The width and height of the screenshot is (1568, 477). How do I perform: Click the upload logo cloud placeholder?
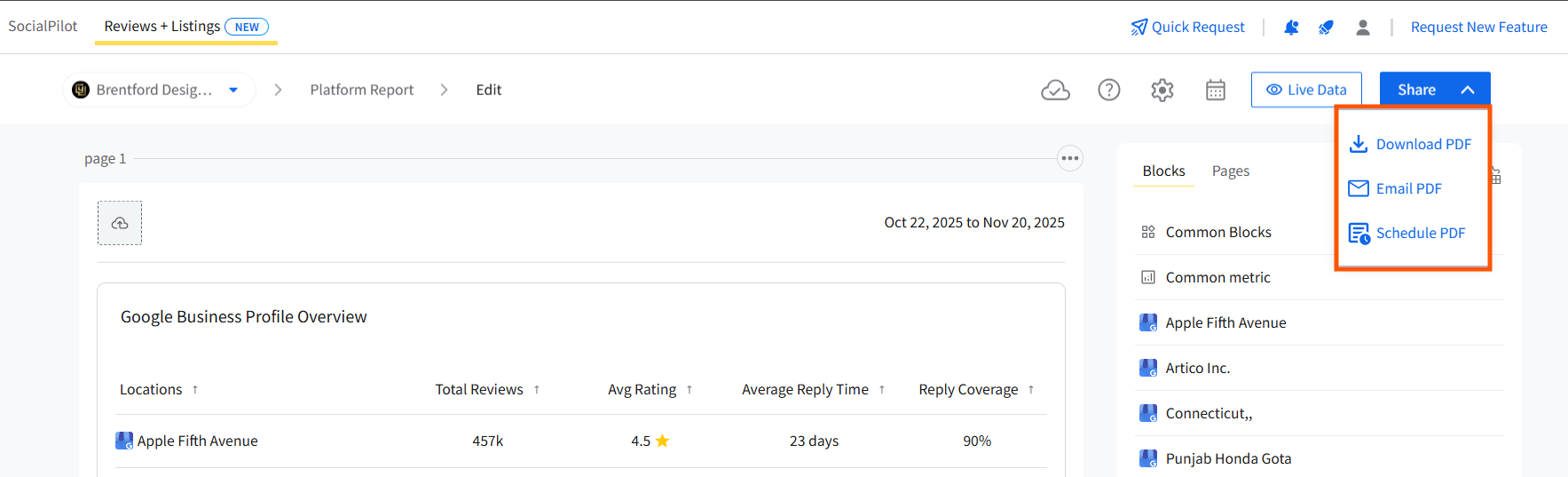click(x=120, y=223)
